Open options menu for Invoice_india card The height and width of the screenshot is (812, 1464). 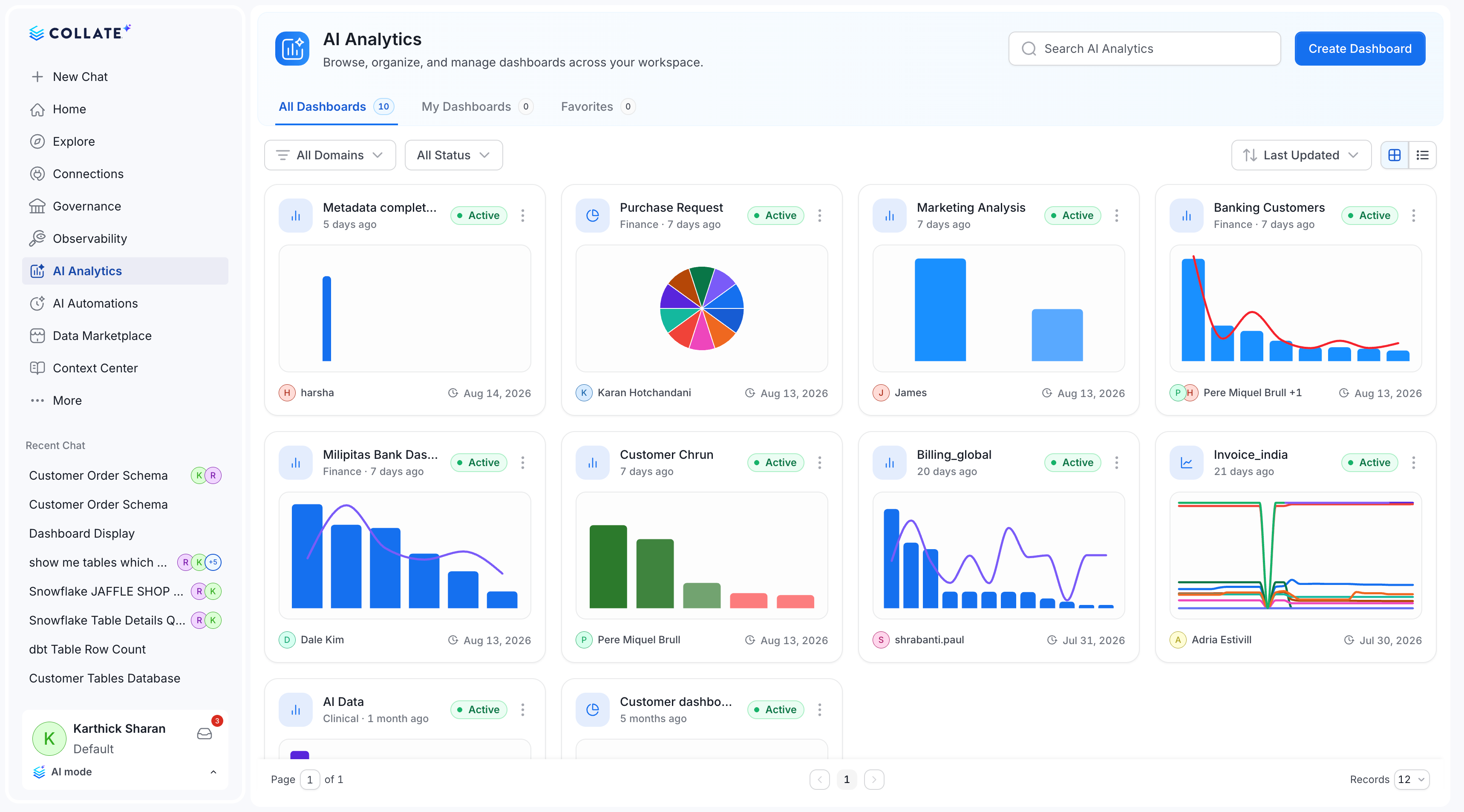click(x=1413, y=463)
